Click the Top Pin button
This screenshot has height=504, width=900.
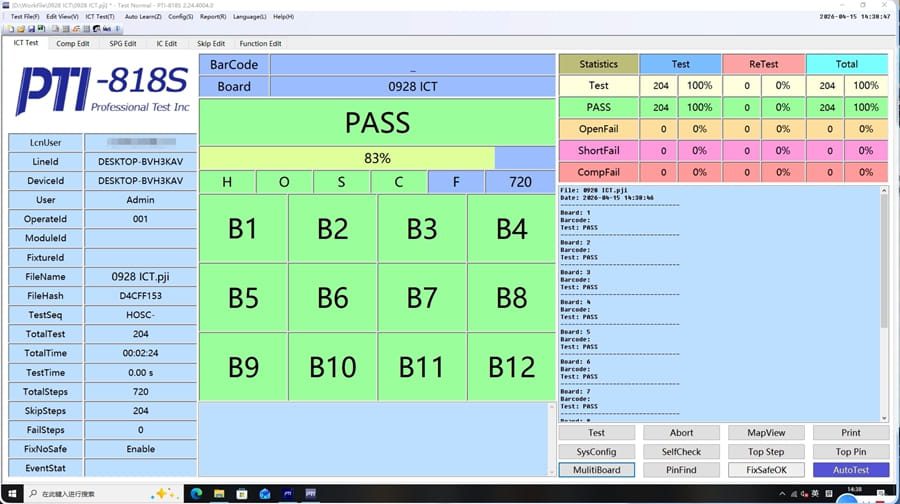(x=851, y=452)
